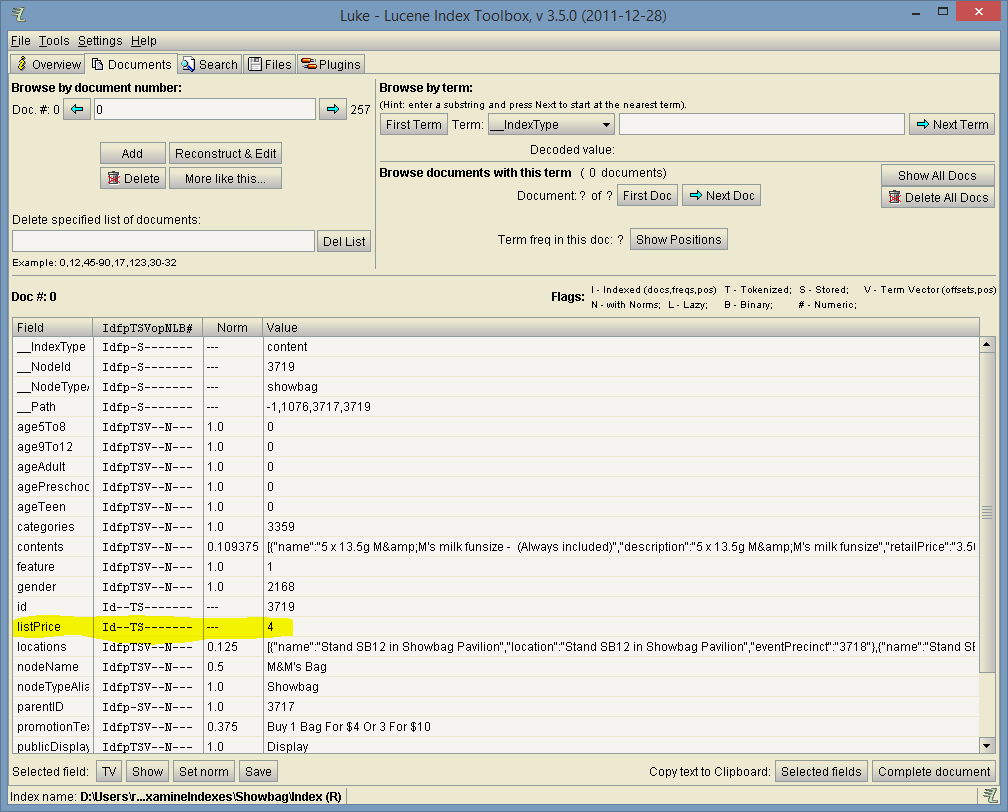Select the nodeName field row
This screenshot has height=812, width=1008.
tap(495, 667)
